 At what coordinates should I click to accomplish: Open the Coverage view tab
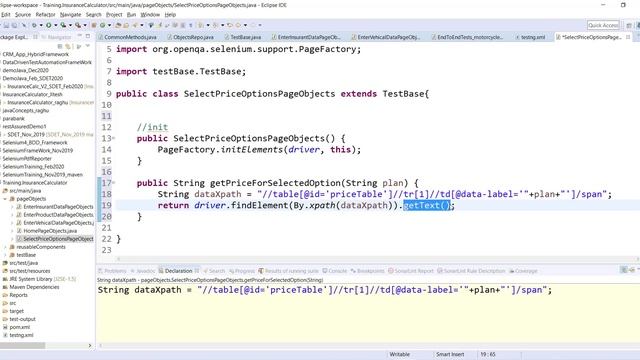[x=523, y=271]
